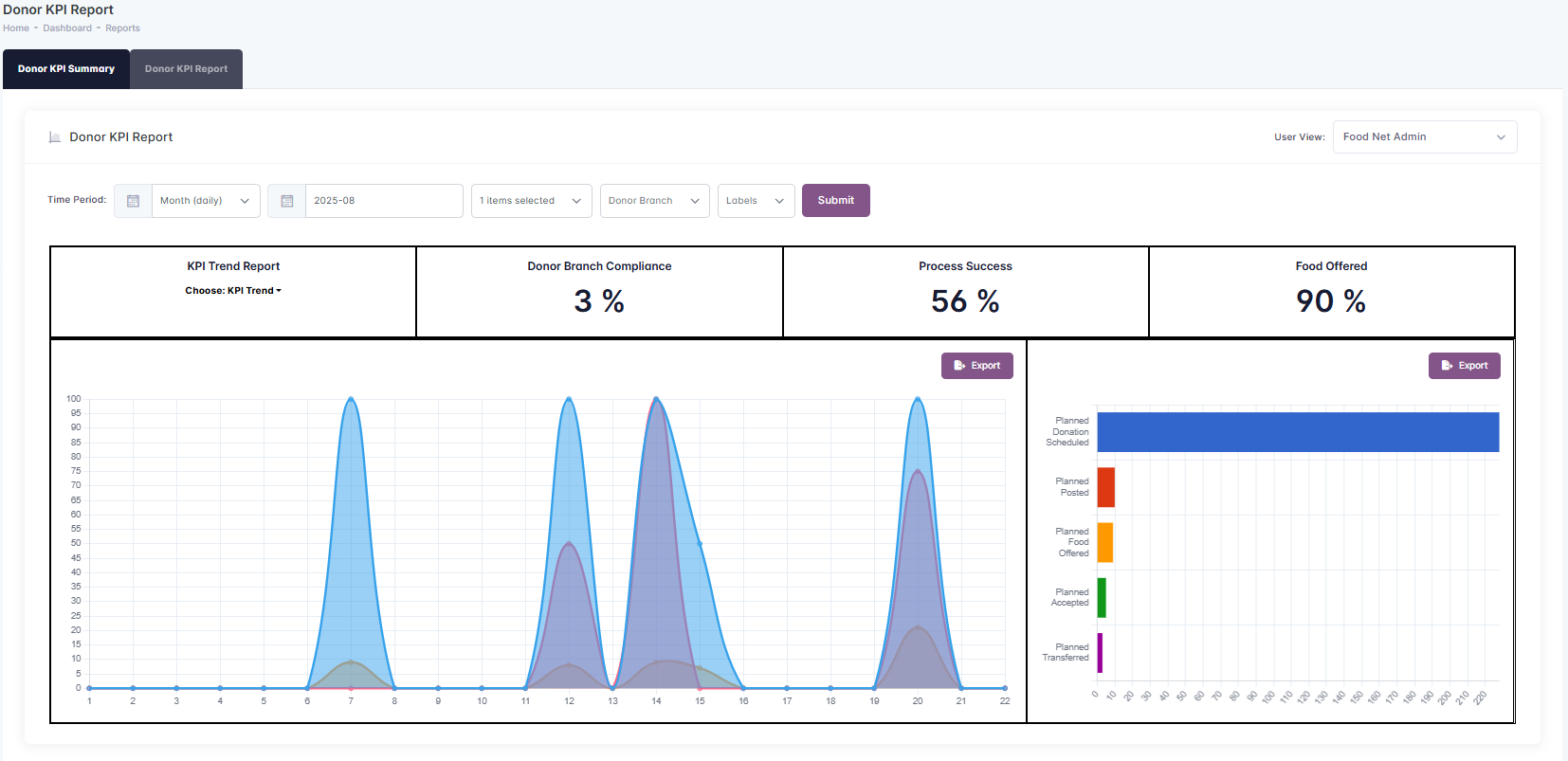
Task: Open the Choose: KPI Trend menu
Action: click(x=233, y=291)
